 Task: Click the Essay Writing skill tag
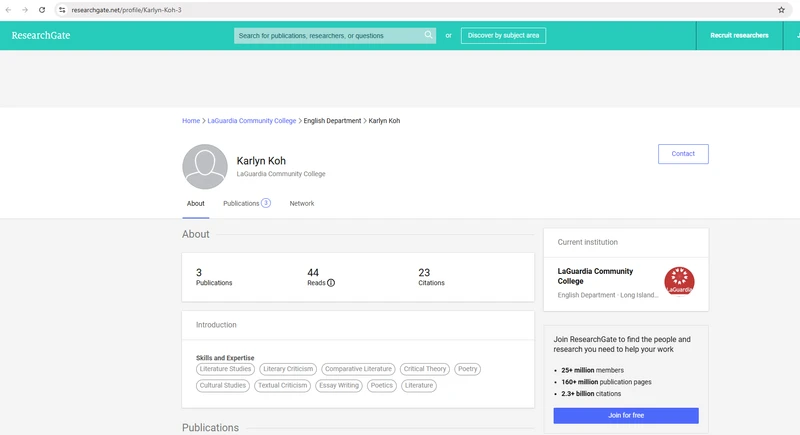(339, 386)
